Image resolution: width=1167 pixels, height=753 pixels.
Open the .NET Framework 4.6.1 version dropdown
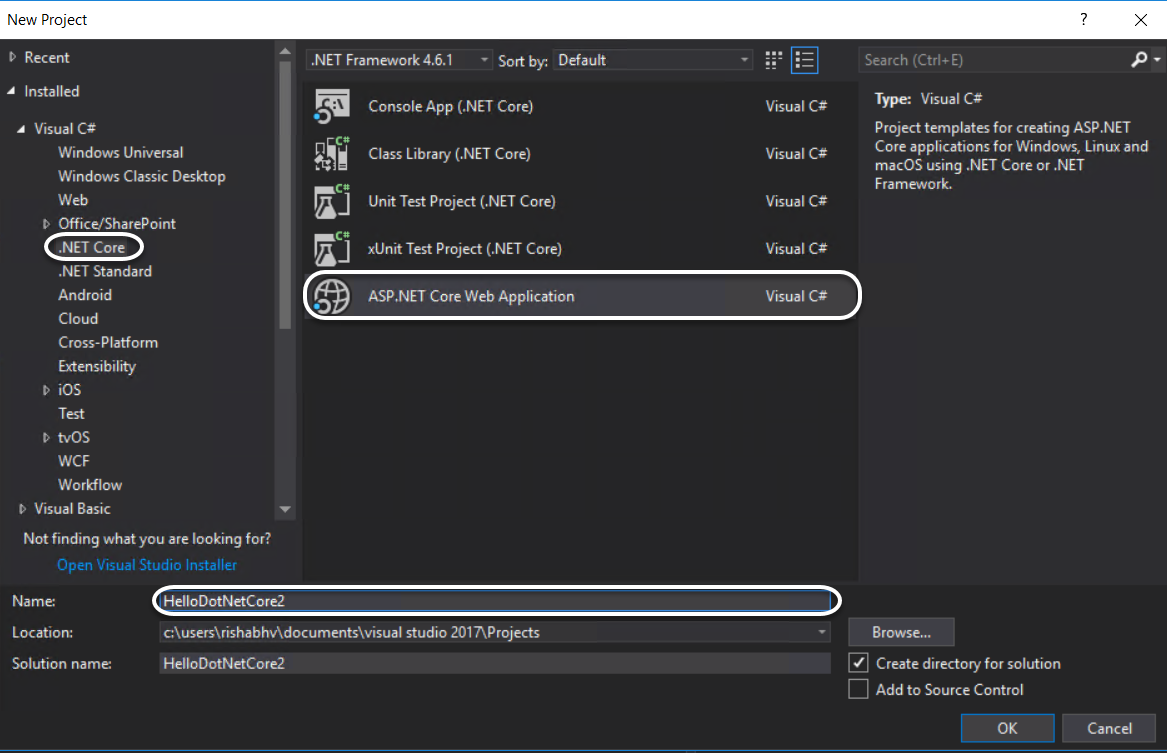click(x=399, y=60)
